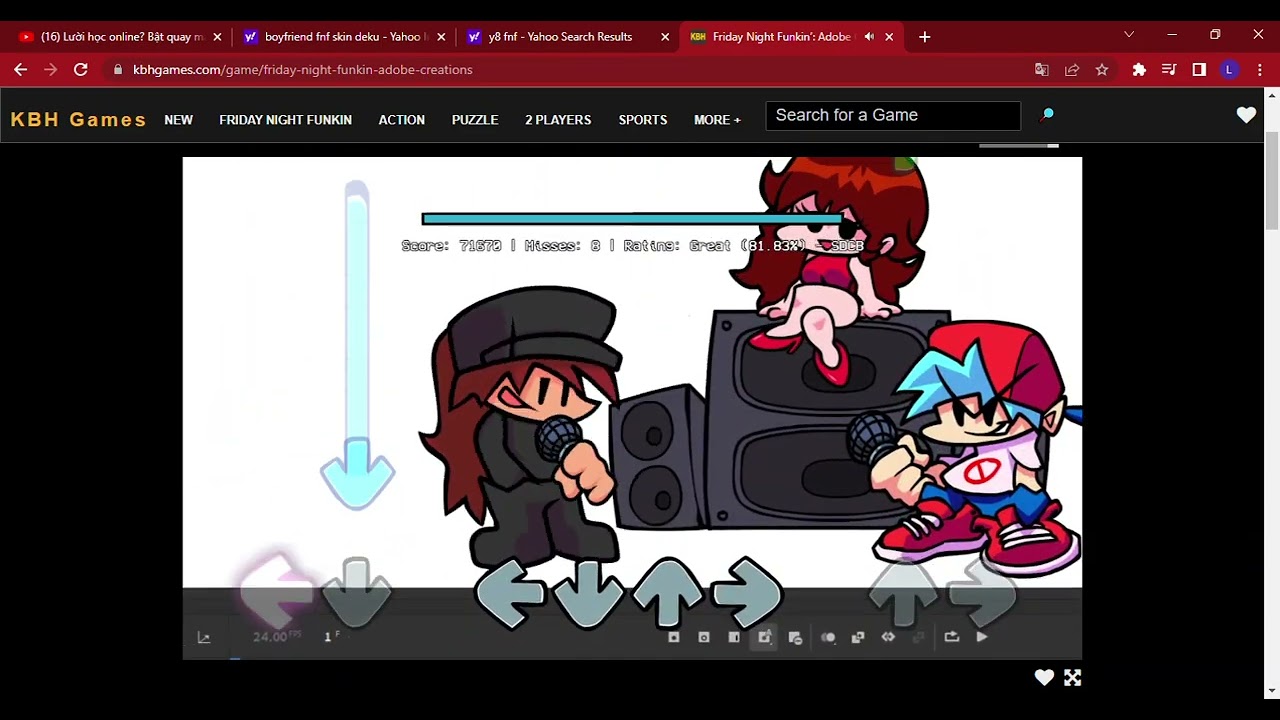The width and height of the screenshot is (1280, 720).
Task: Click the blue search magnifier icon
Action: [x=1047, y=115]
